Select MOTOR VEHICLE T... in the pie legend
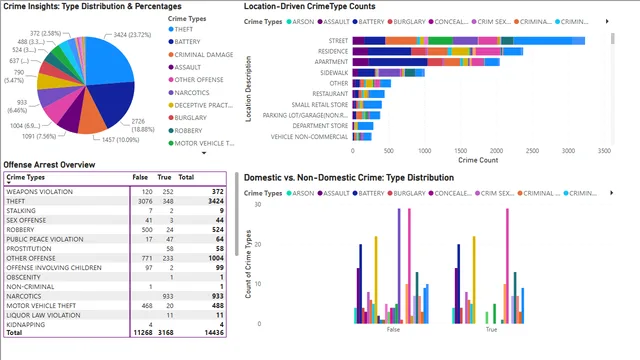 pyautogui.click(x=202, y=143)
